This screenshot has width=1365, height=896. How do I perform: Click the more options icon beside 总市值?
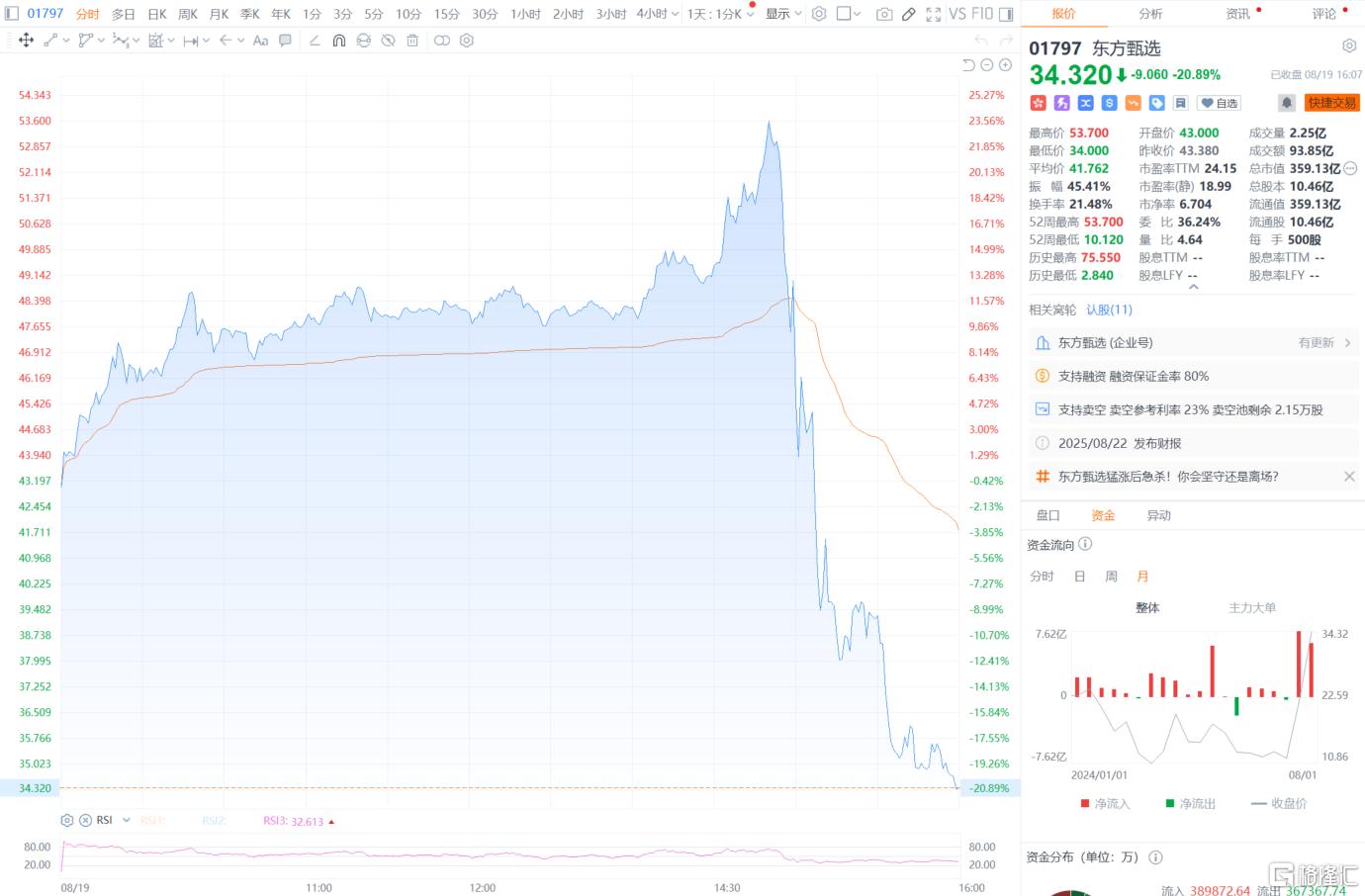(x=1351, y=168)
